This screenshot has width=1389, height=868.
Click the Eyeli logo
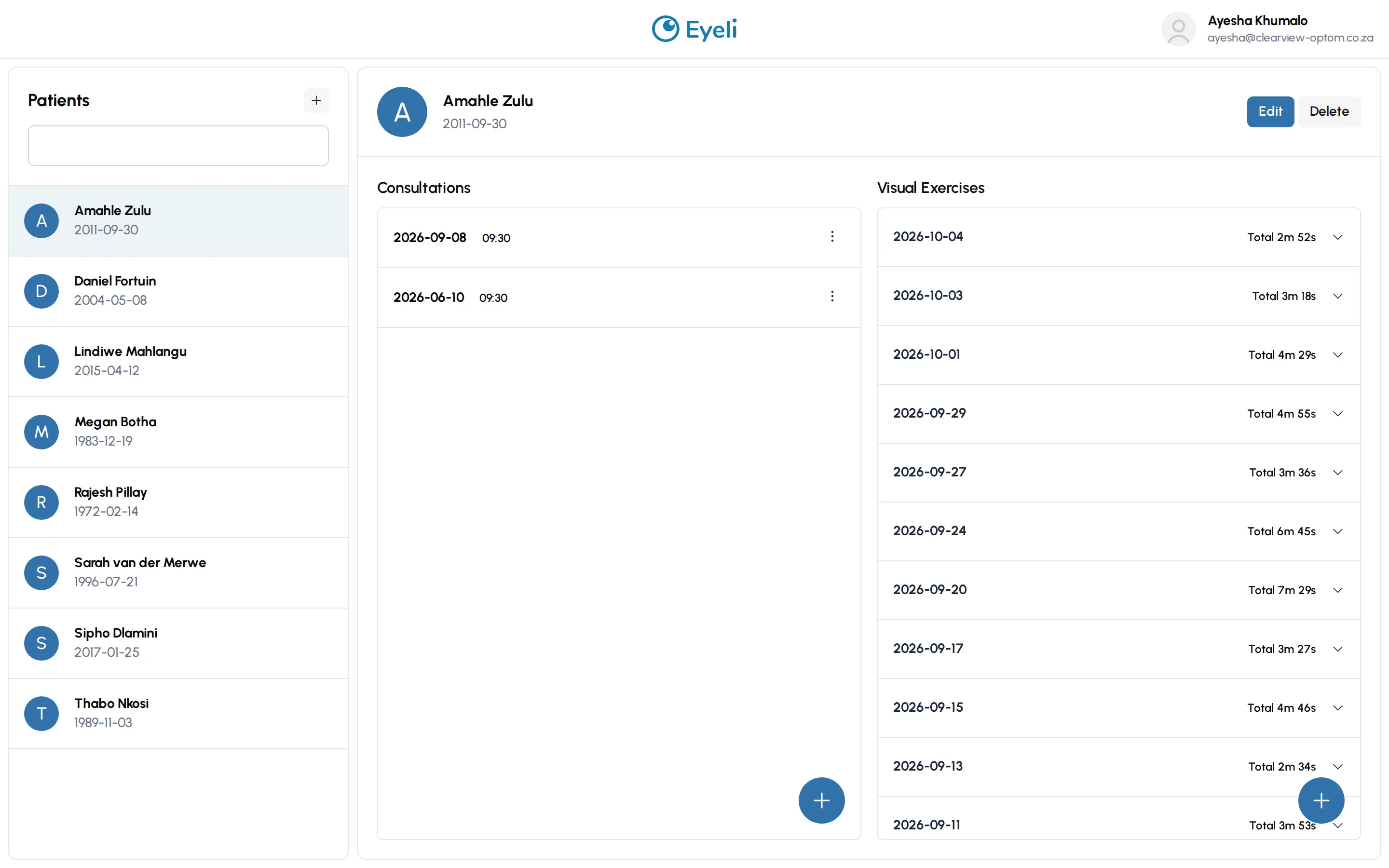(x=694, y=29)
